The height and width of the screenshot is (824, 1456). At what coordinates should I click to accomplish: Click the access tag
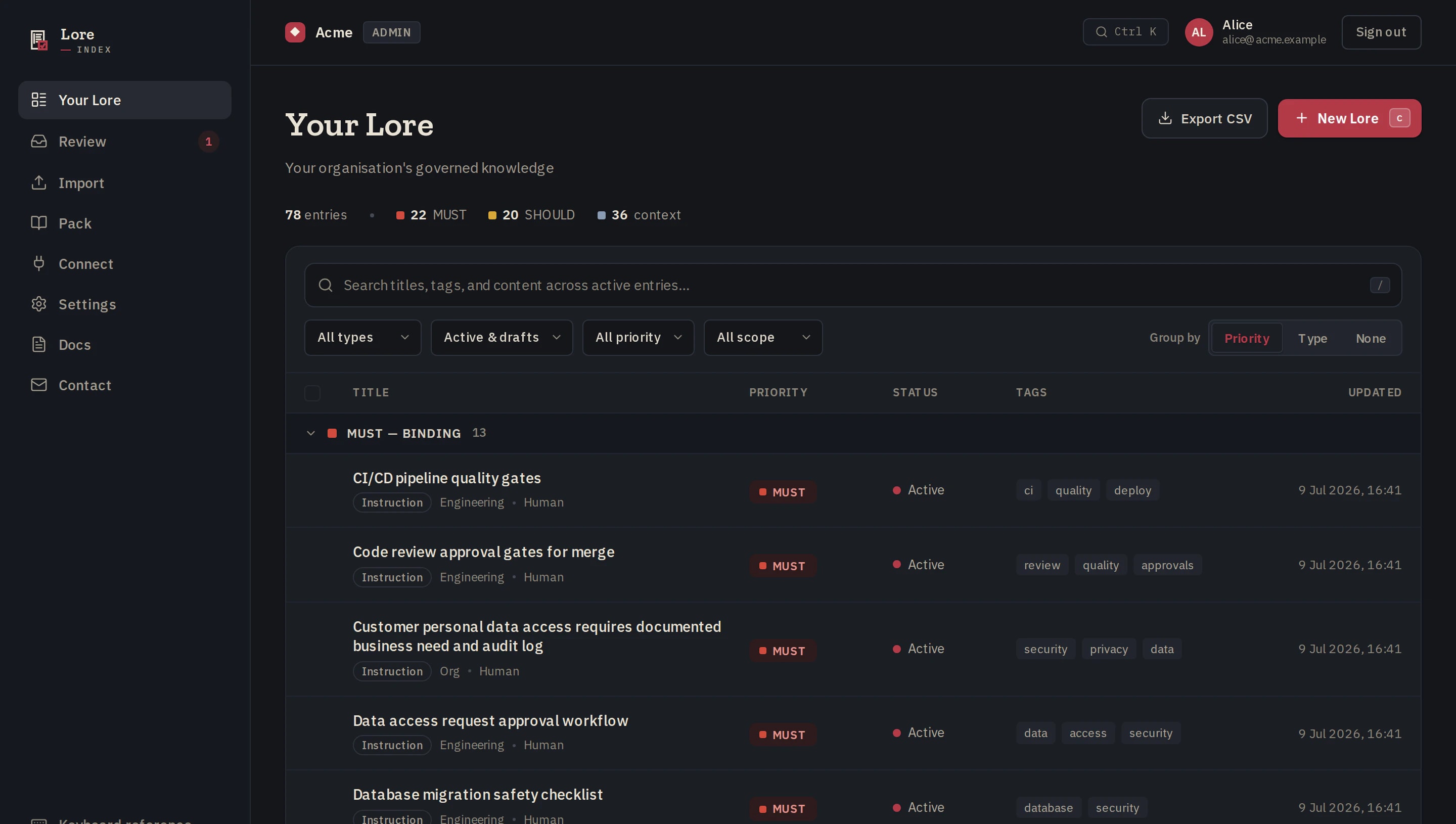pos(1087,733)
